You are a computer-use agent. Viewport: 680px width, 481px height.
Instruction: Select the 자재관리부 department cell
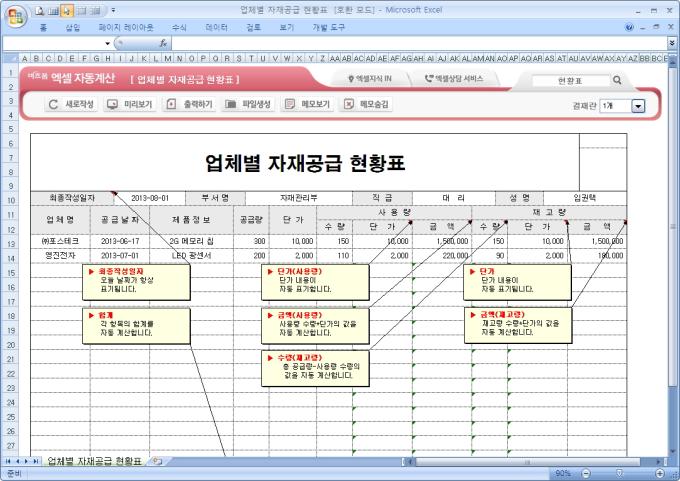coord(298,198)
